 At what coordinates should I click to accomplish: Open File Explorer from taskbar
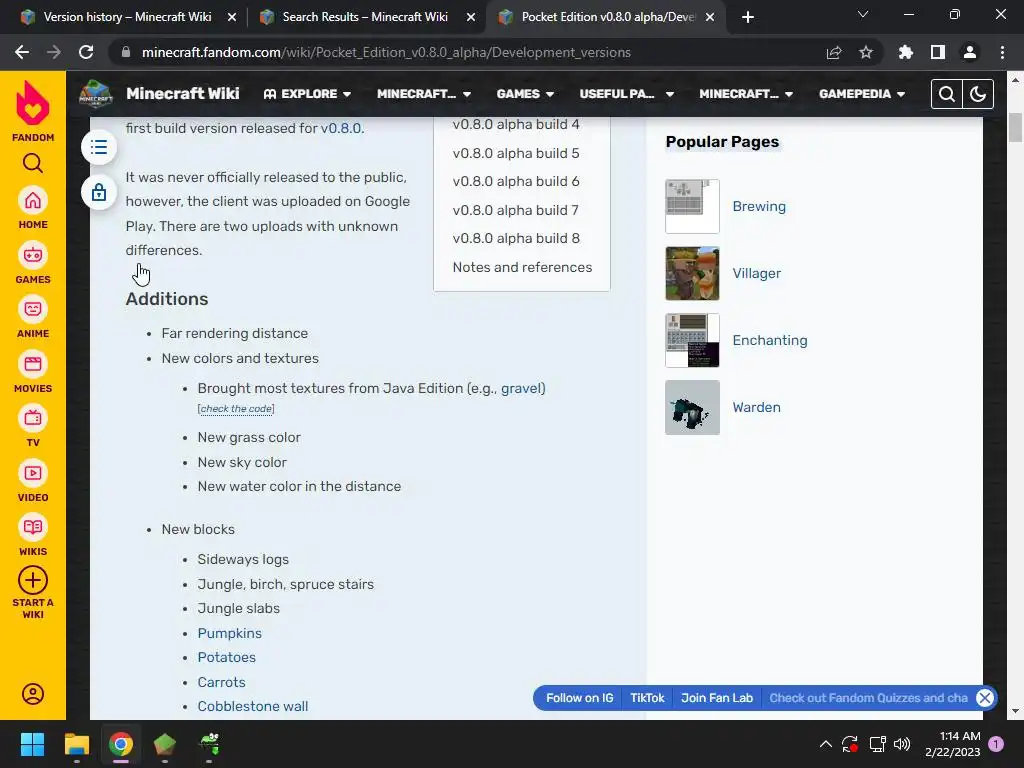coord(76,744)
